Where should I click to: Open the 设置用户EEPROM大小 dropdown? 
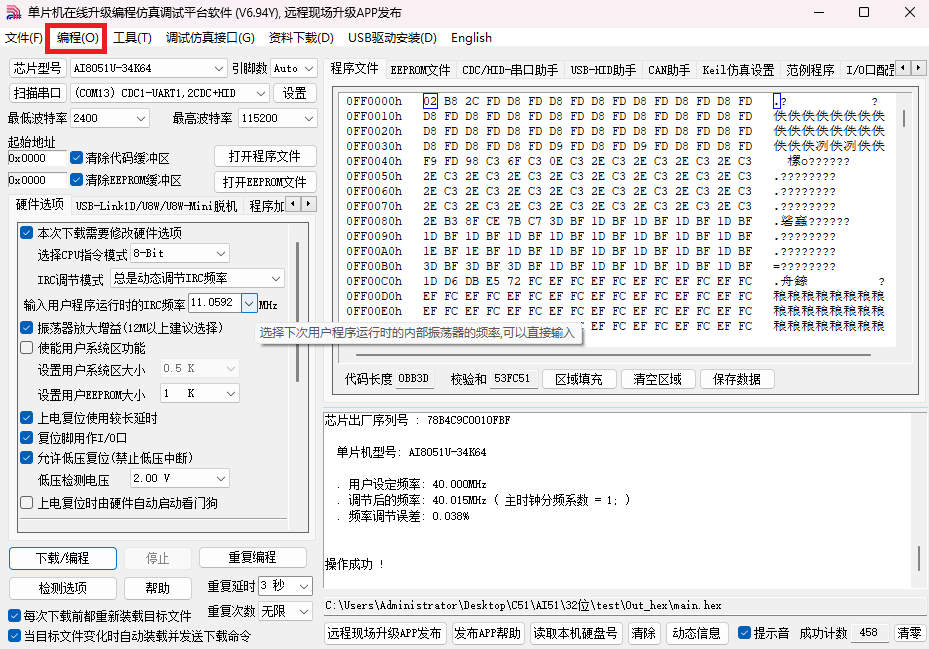(231, 394)
